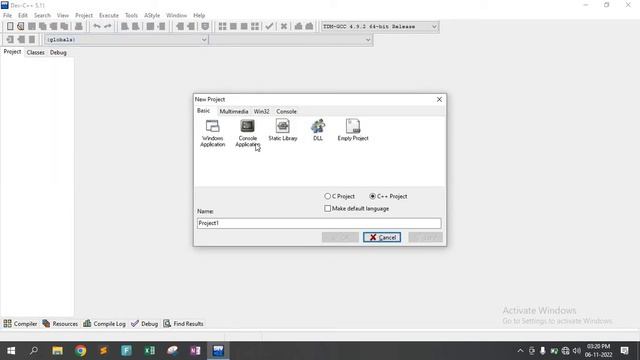
Task: Open the Tools menu
Action: [131, 15]
